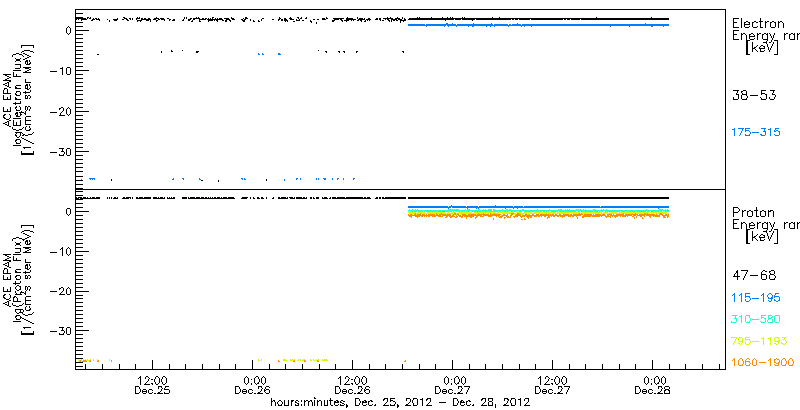This screenshot has width=800, height=410.
Task: Click the 0:00 Dec.27 time axis label
Action: pyautogui.click(x=453, y=386)
